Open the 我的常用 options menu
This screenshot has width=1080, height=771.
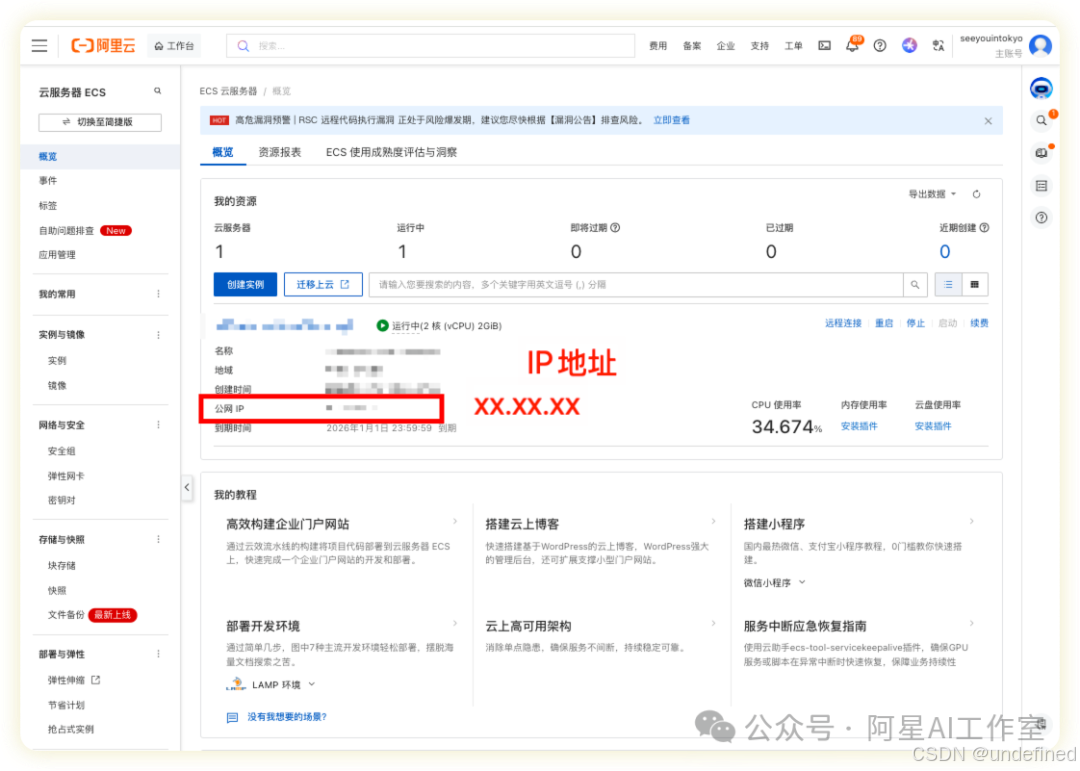click(x=158, y=294)
